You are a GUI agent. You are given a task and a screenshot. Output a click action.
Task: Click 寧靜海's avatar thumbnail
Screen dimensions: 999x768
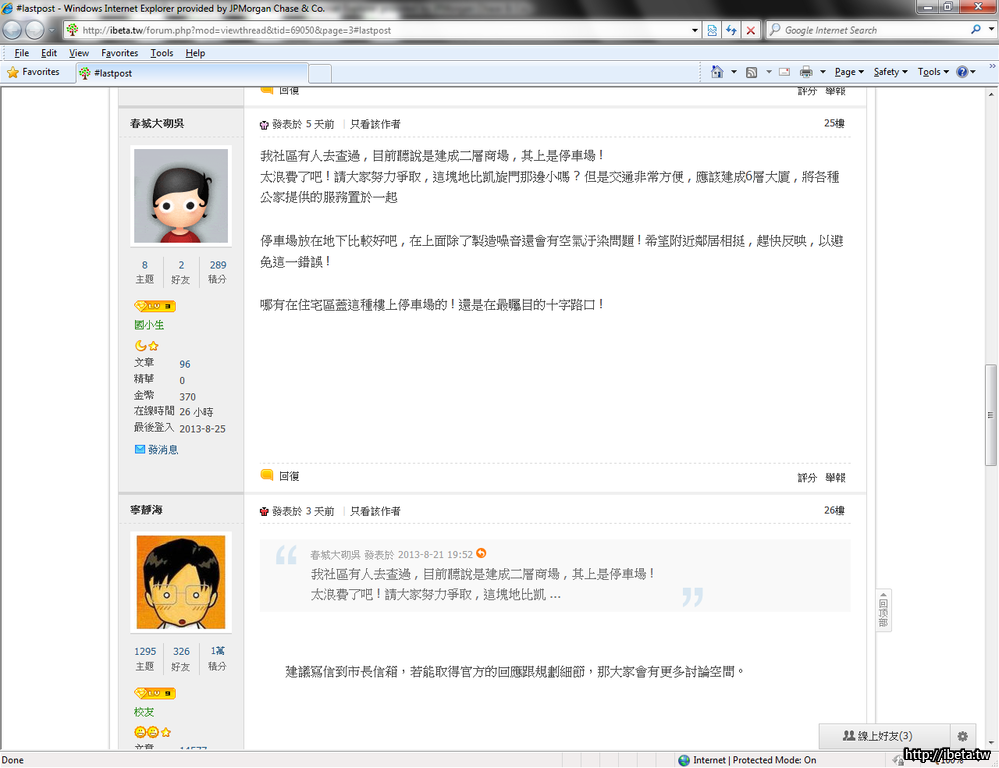pyautogui.click(x=181, y=582)
